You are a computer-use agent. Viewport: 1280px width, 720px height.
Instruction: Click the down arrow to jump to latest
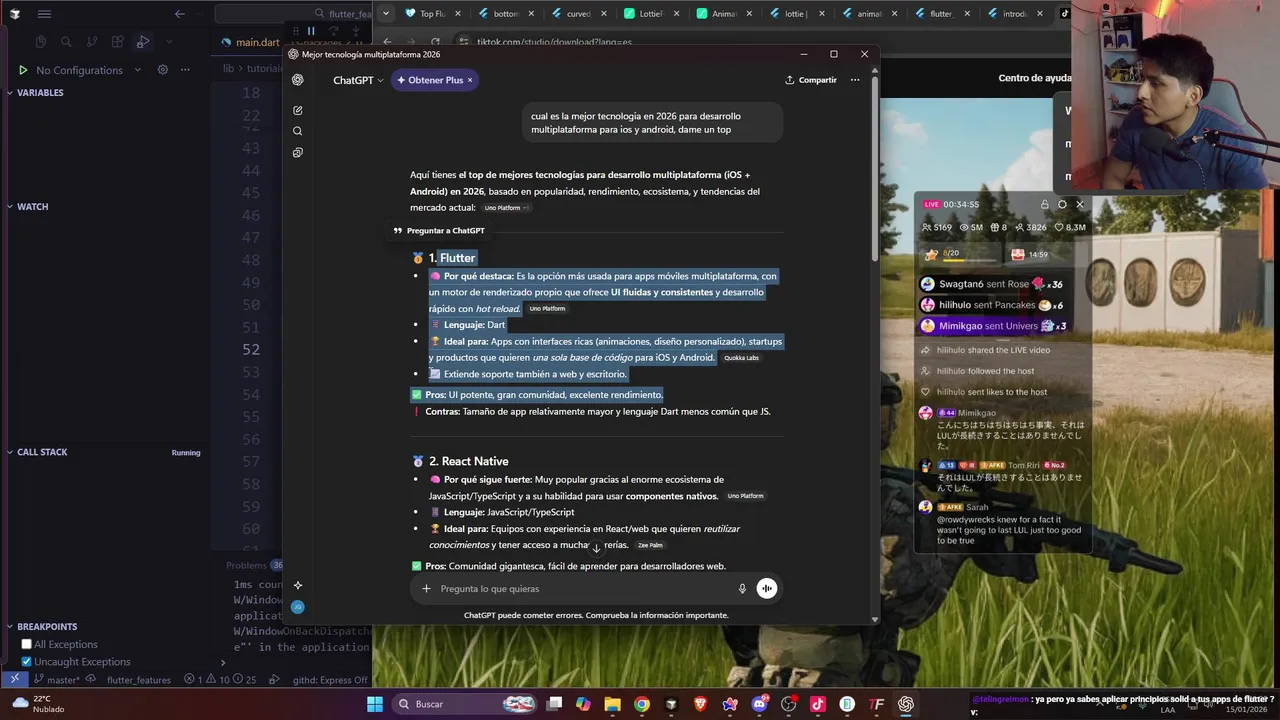point(596,548)
